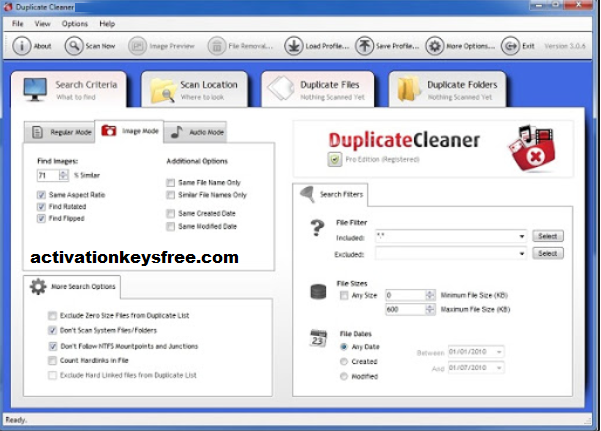Click the Duplicate Cleaner title bar app icon
Image resolution: width=601 pixels, height=431 pixels.
[8, 7]
